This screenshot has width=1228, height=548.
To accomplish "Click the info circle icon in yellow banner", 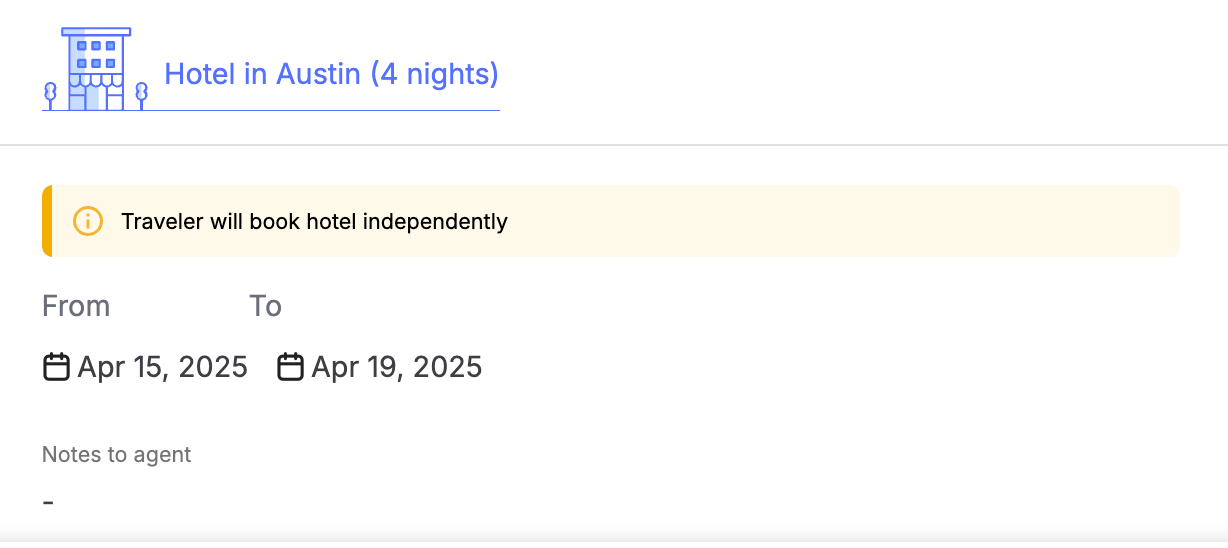I will click(x=88, y=221).
